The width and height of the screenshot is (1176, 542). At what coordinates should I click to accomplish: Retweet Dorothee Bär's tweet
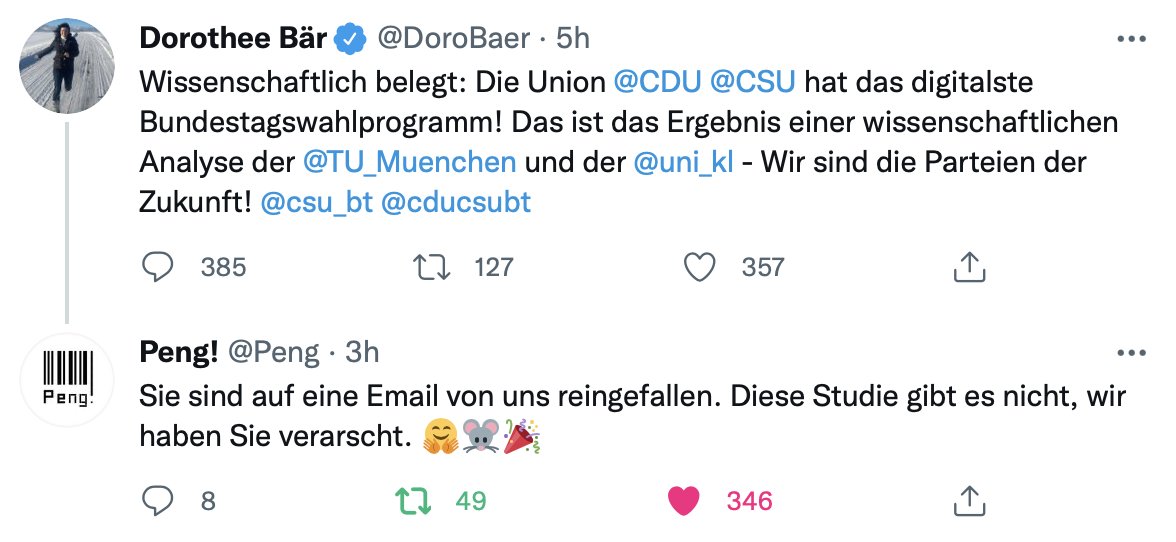[x=432, y=267]
